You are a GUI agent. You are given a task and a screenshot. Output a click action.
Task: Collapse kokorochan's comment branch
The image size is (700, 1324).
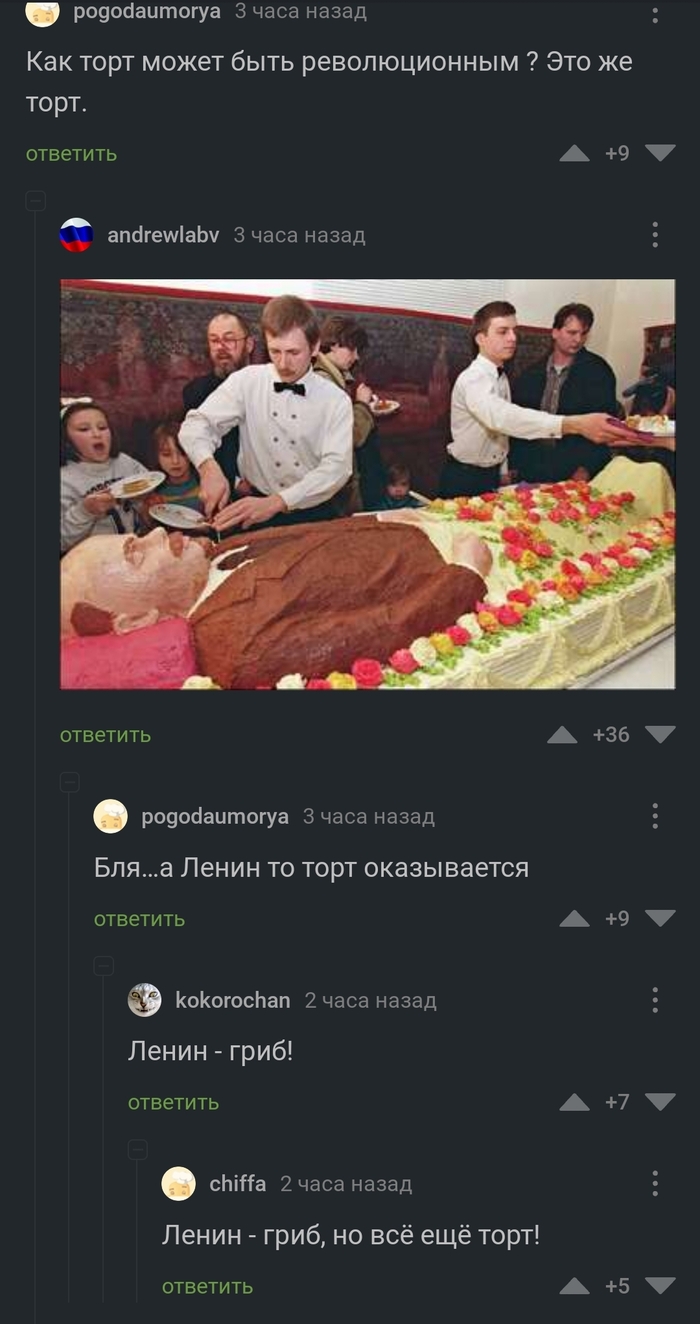103,966
